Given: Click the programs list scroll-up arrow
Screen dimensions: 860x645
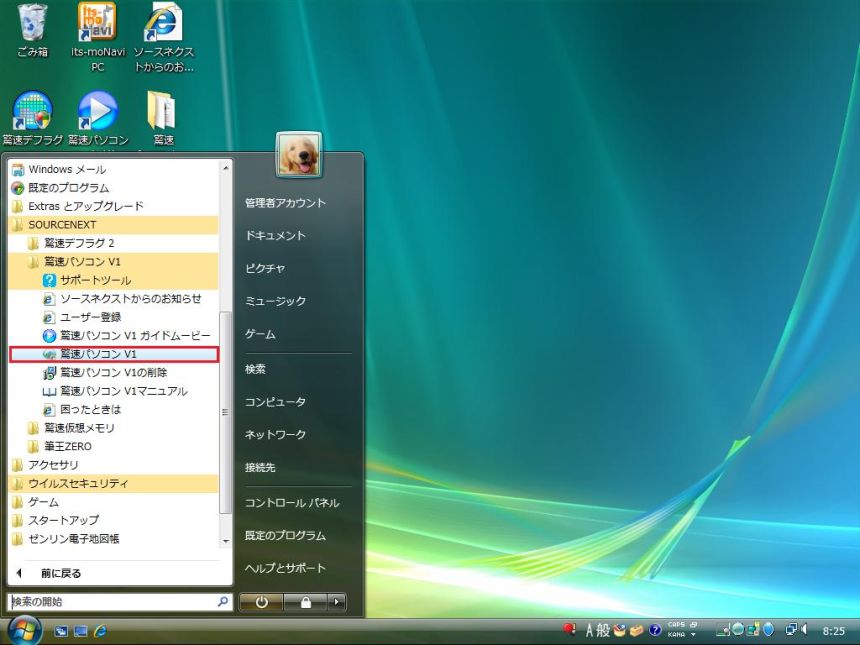Looking at the screenshot, I should click(x=225, y=167).
